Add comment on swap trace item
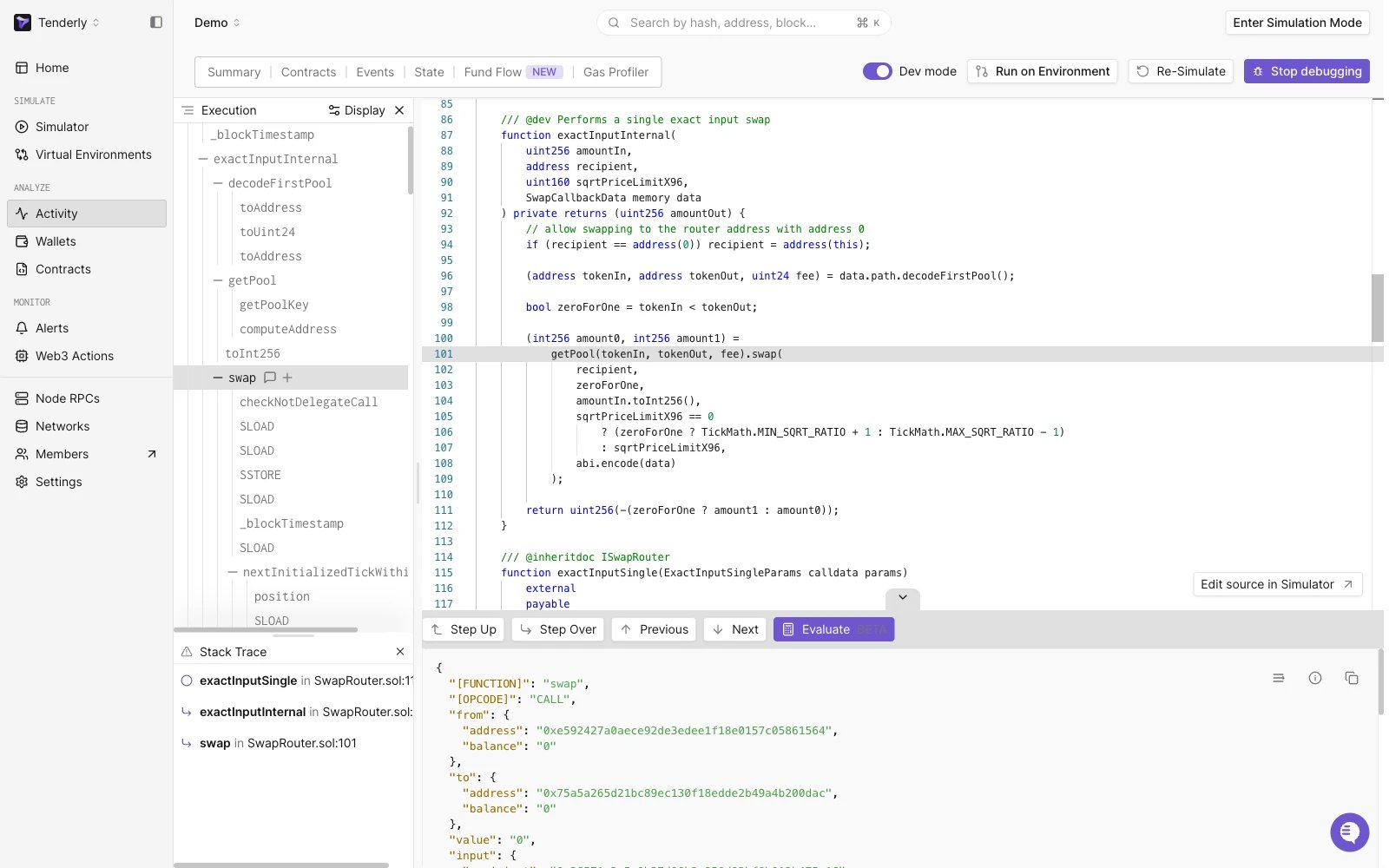This screenshot has height=868, width=1389. pyautogui.click(x=270, y=378)
